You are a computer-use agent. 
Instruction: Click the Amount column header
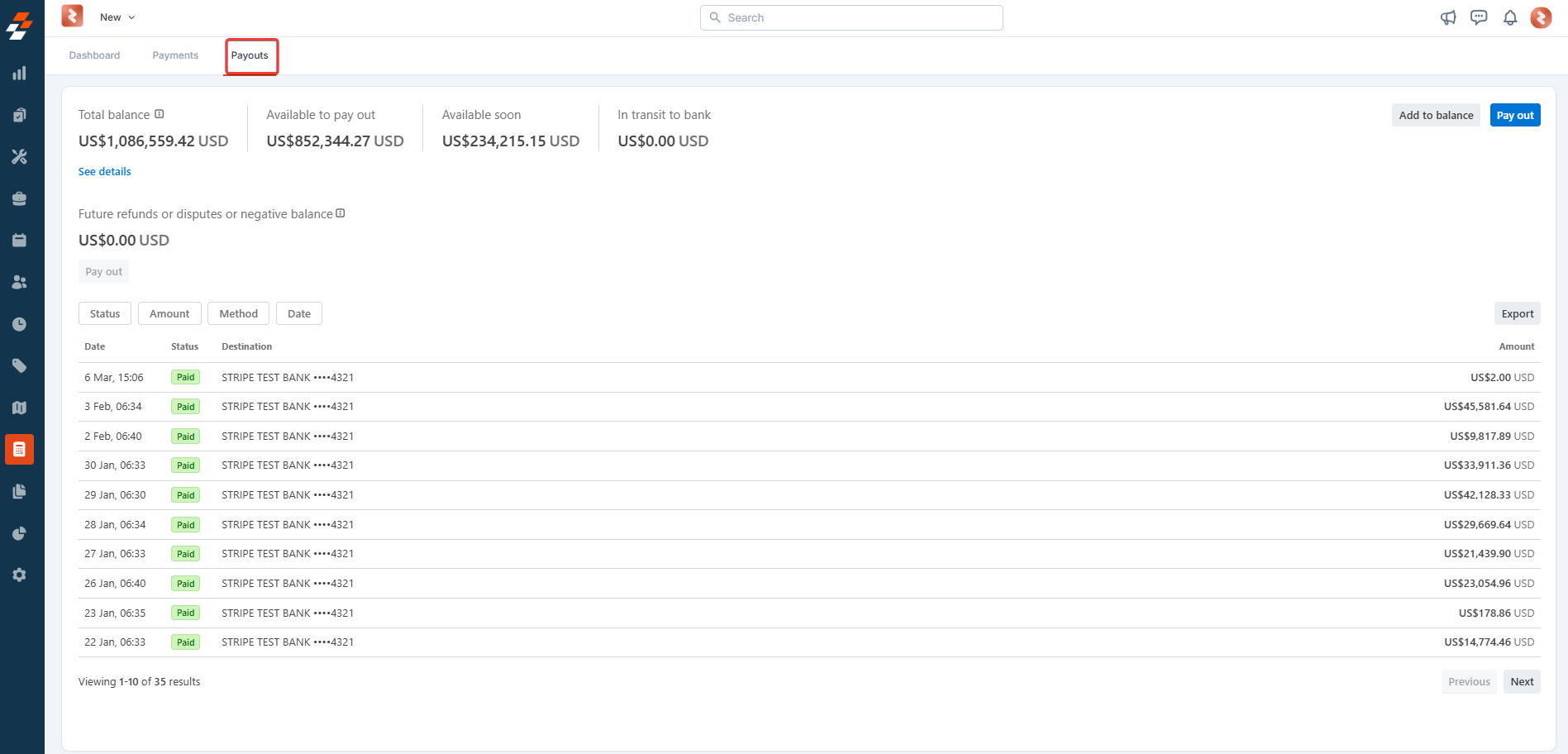(1517, 346)
